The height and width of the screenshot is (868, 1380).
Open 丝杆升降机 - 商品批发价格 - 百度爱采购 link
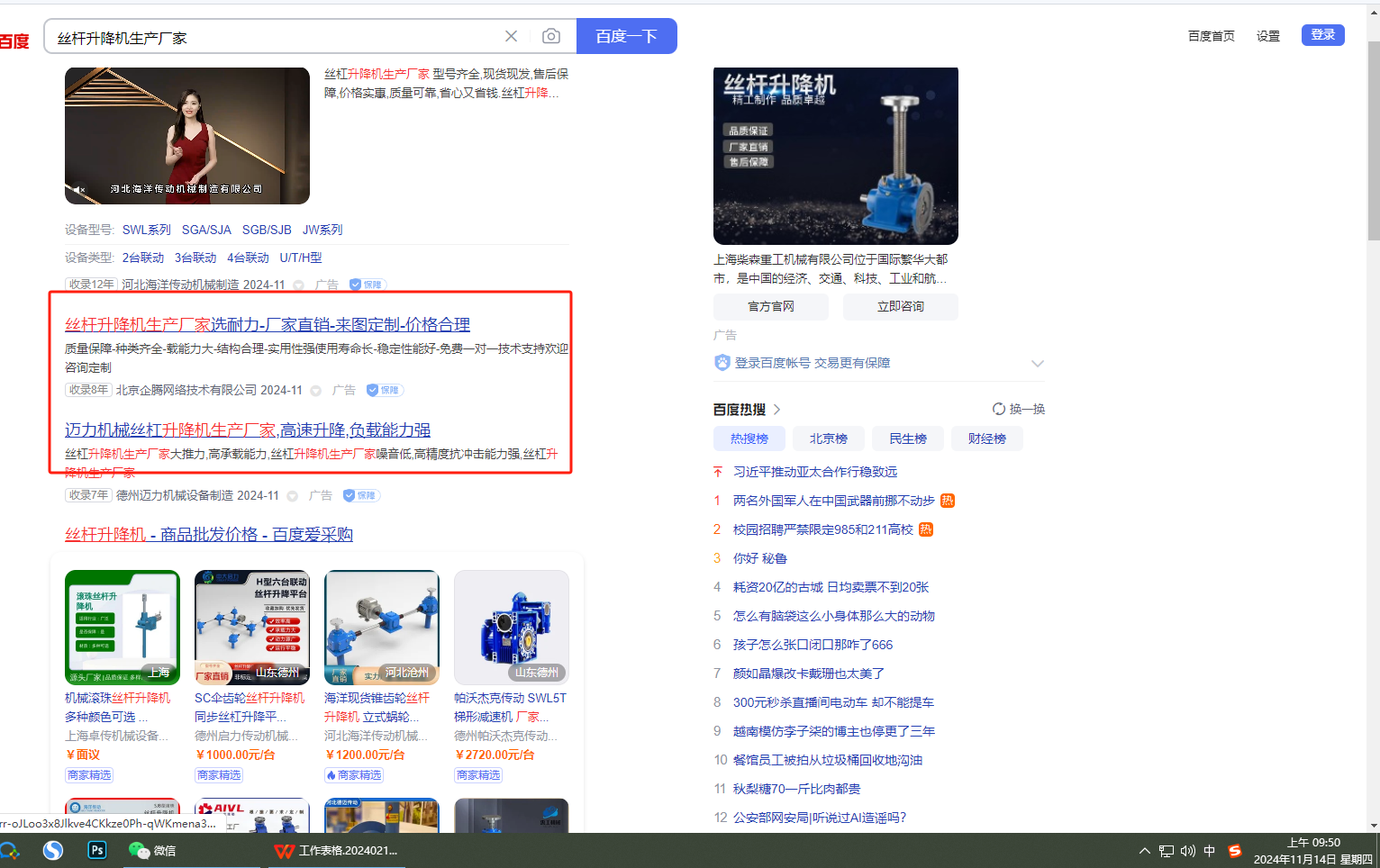coord(209,534)
